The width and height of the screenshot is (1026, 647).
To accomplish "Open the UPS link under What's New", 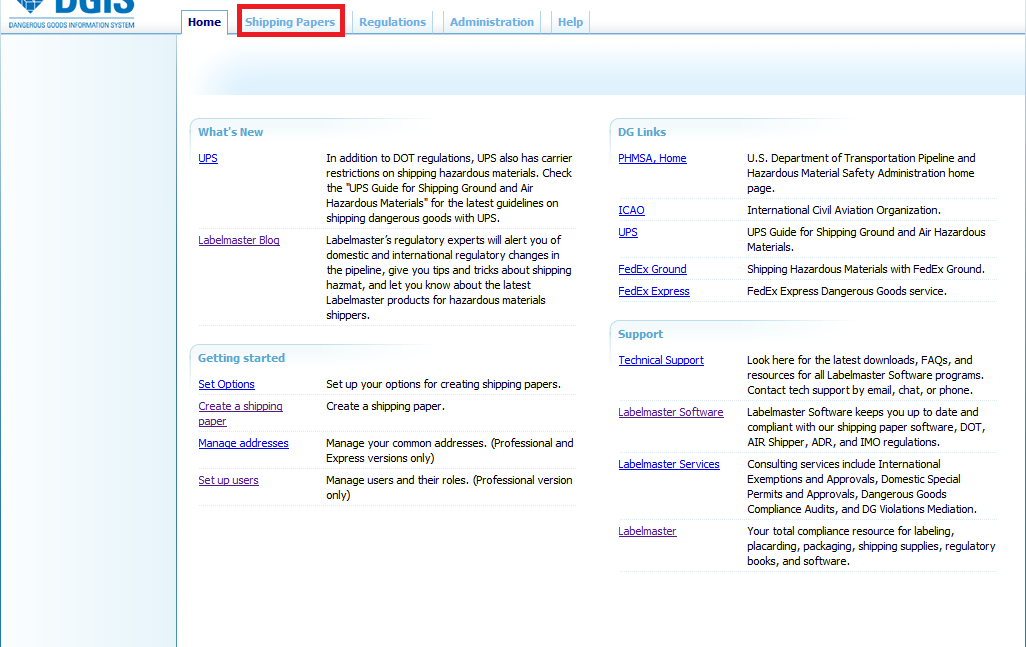I will [208, 158].
